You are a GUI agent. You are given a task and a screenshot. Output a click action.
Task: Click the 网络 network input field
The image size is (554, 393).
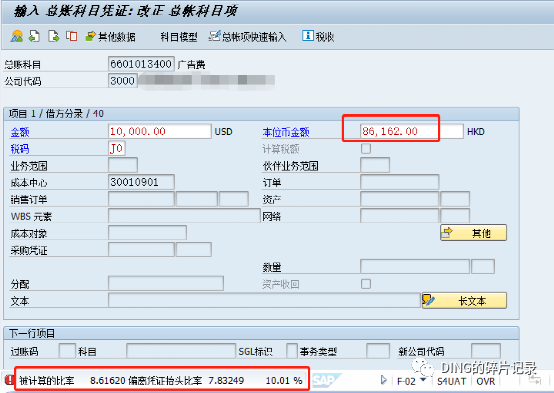click(x=400, y=216)
